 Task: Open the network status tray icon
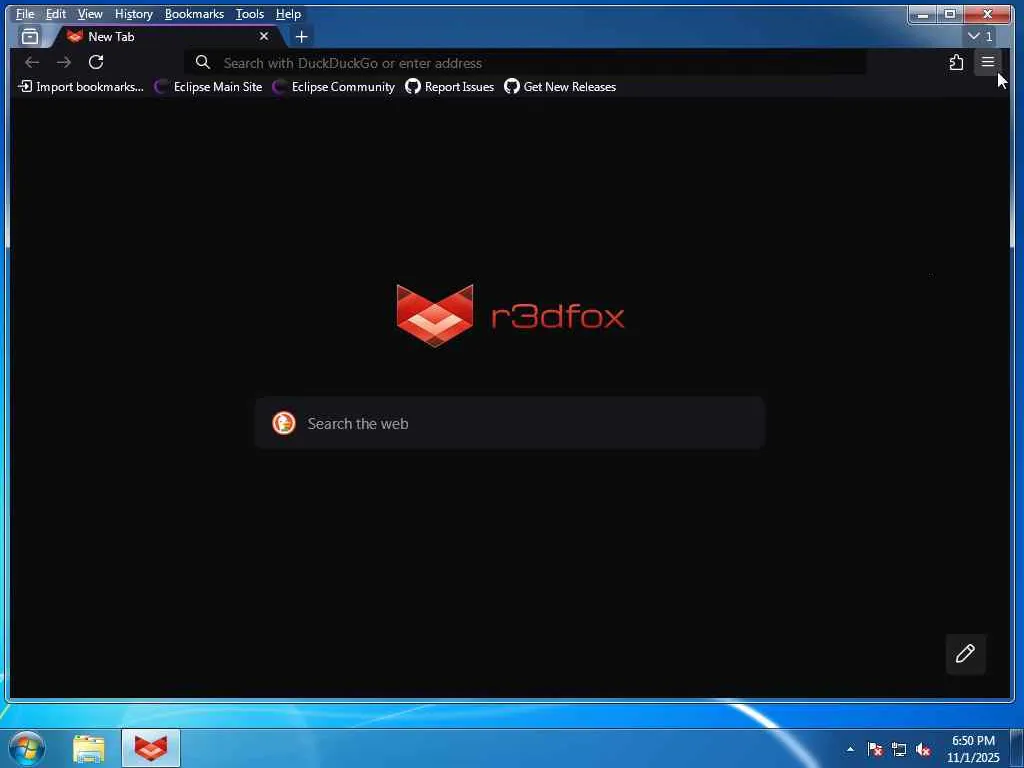[x=899, y=749]
